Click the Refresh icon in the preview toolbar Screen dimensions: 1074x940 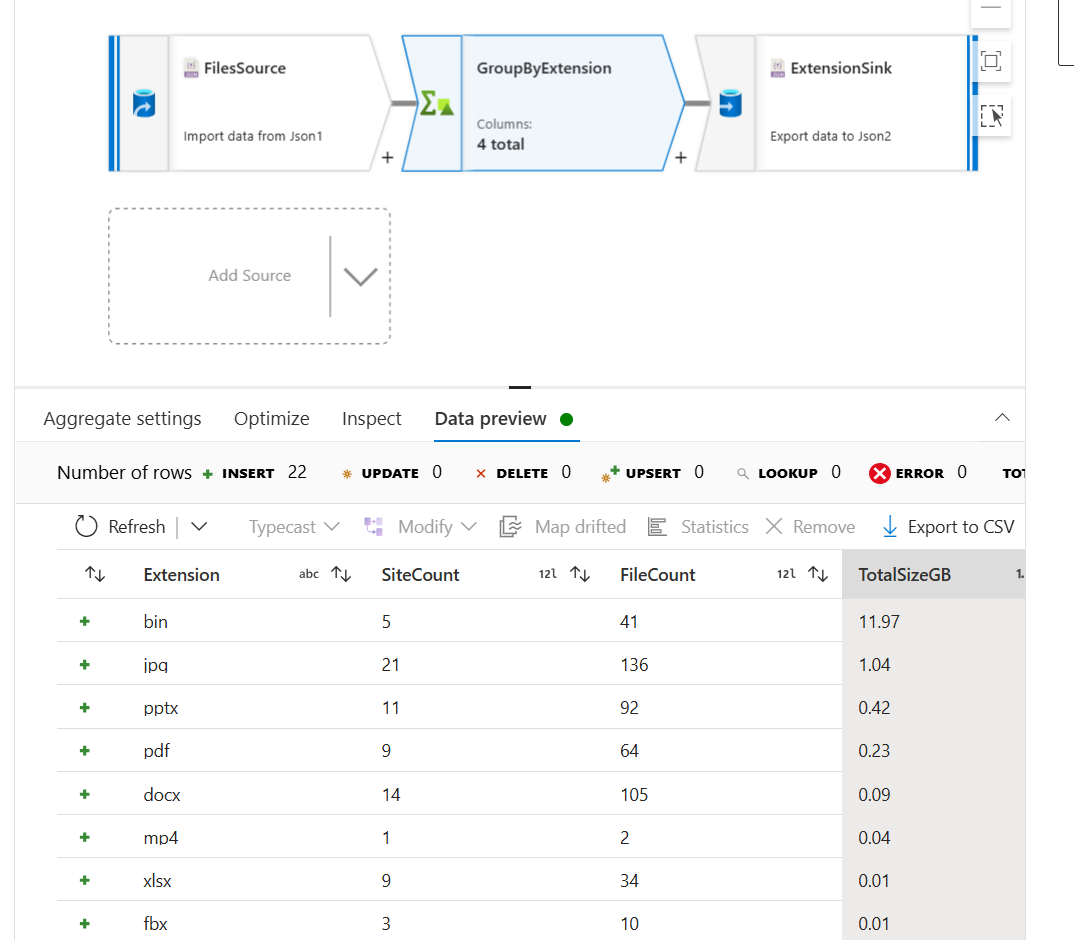tap(86, 525)
